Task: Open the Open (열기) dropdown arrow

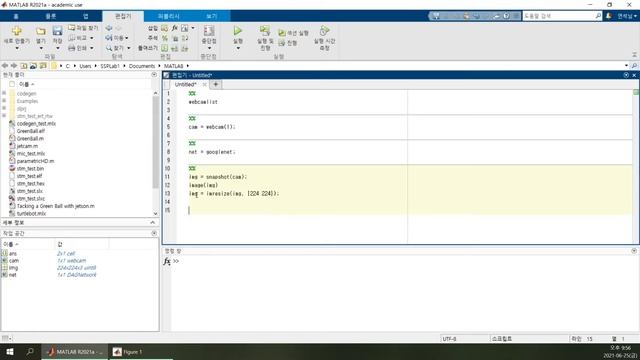Action: [x=41, y=49]
